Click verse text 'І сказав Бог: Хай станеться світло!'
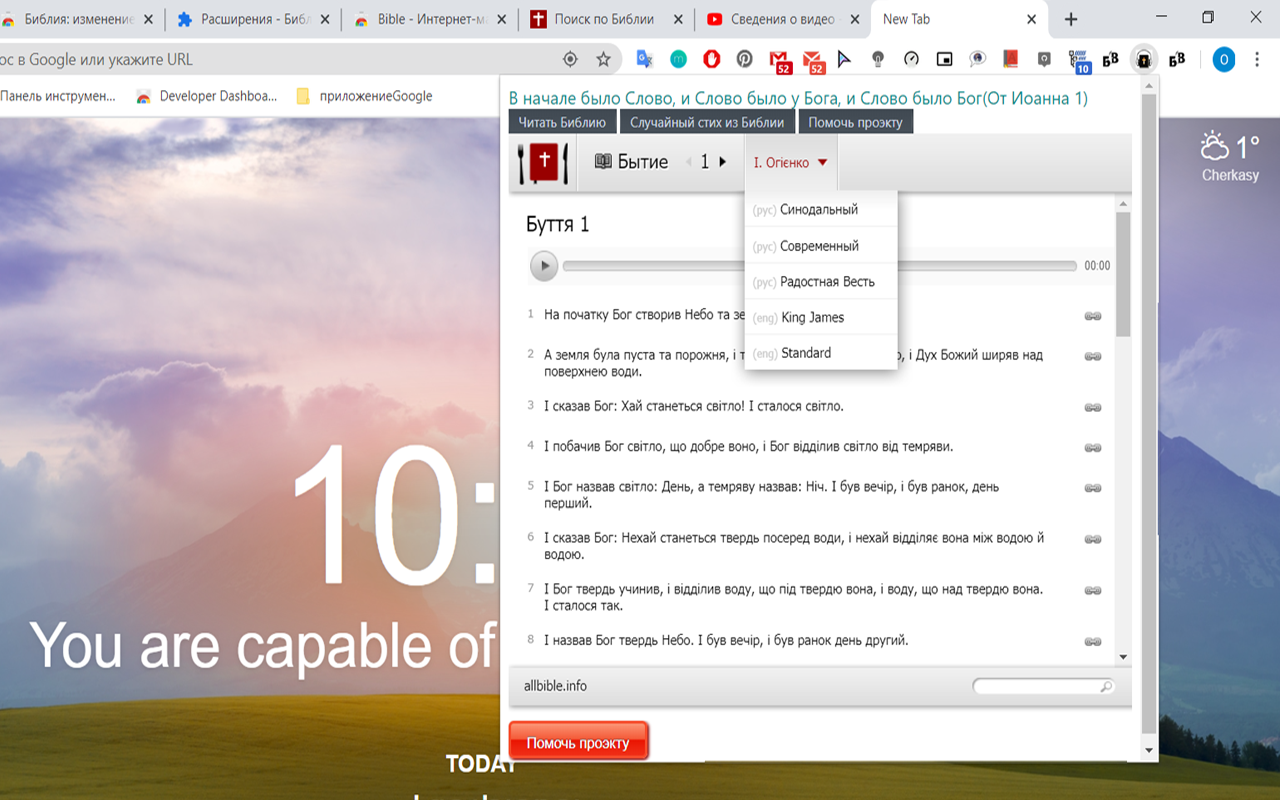The height and width of the screenshot is (800, 1280). pos(643,406)
